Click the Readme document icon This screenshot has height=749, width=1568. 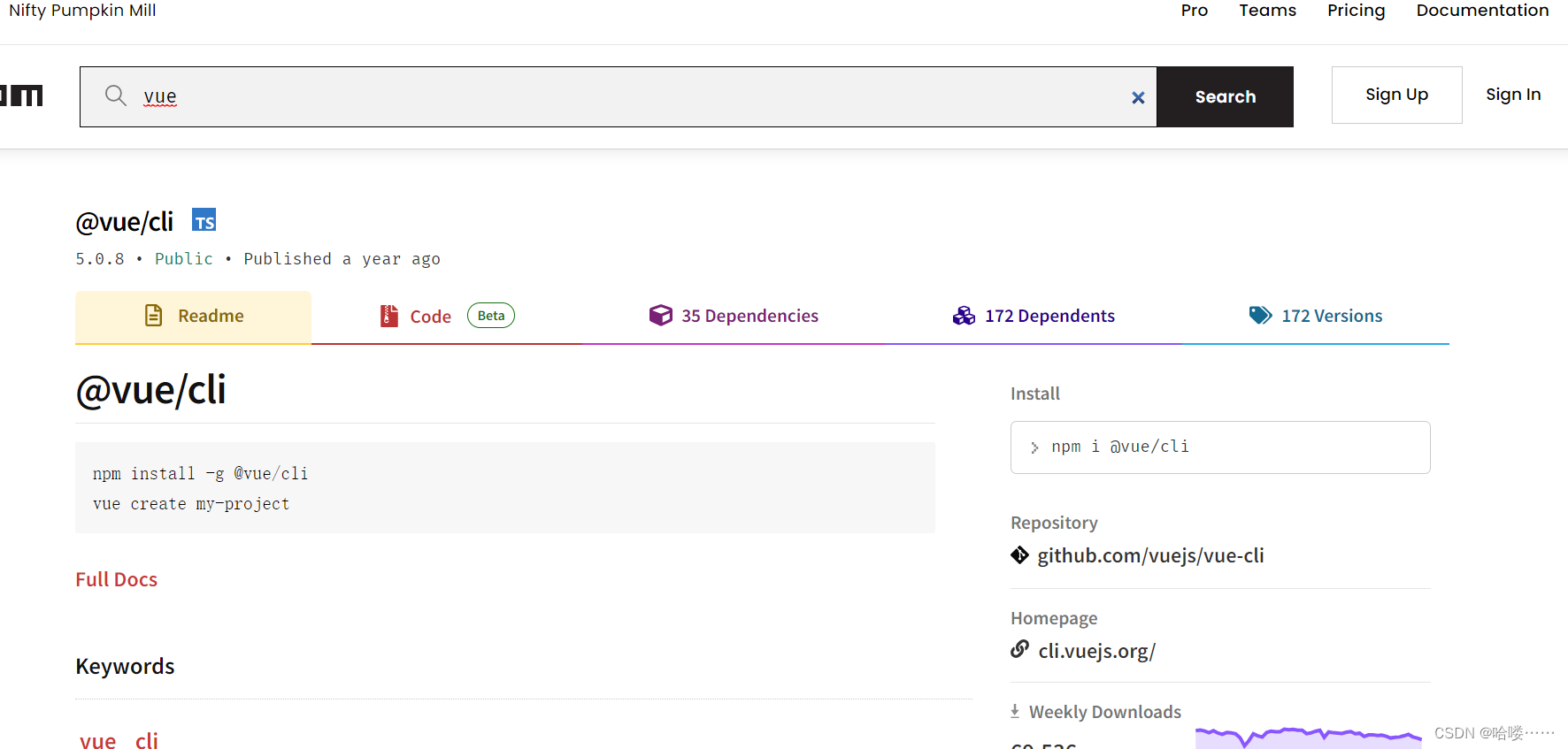point(154,316)
